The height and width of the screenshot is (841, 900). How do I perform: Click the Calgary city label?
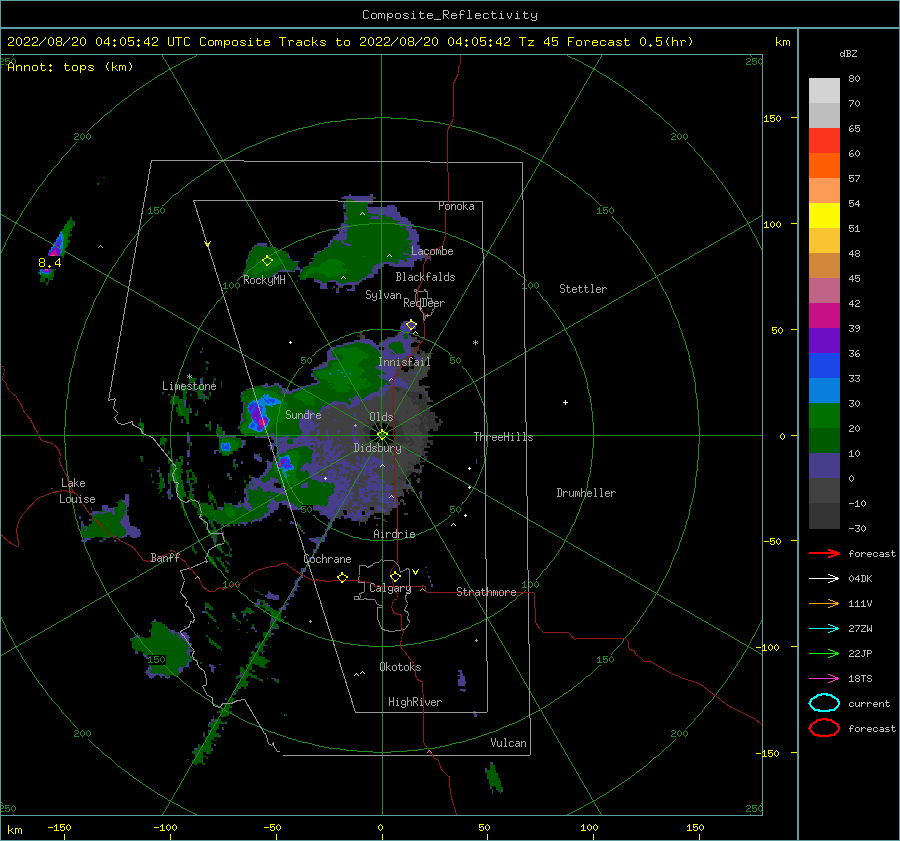point(390,588)
